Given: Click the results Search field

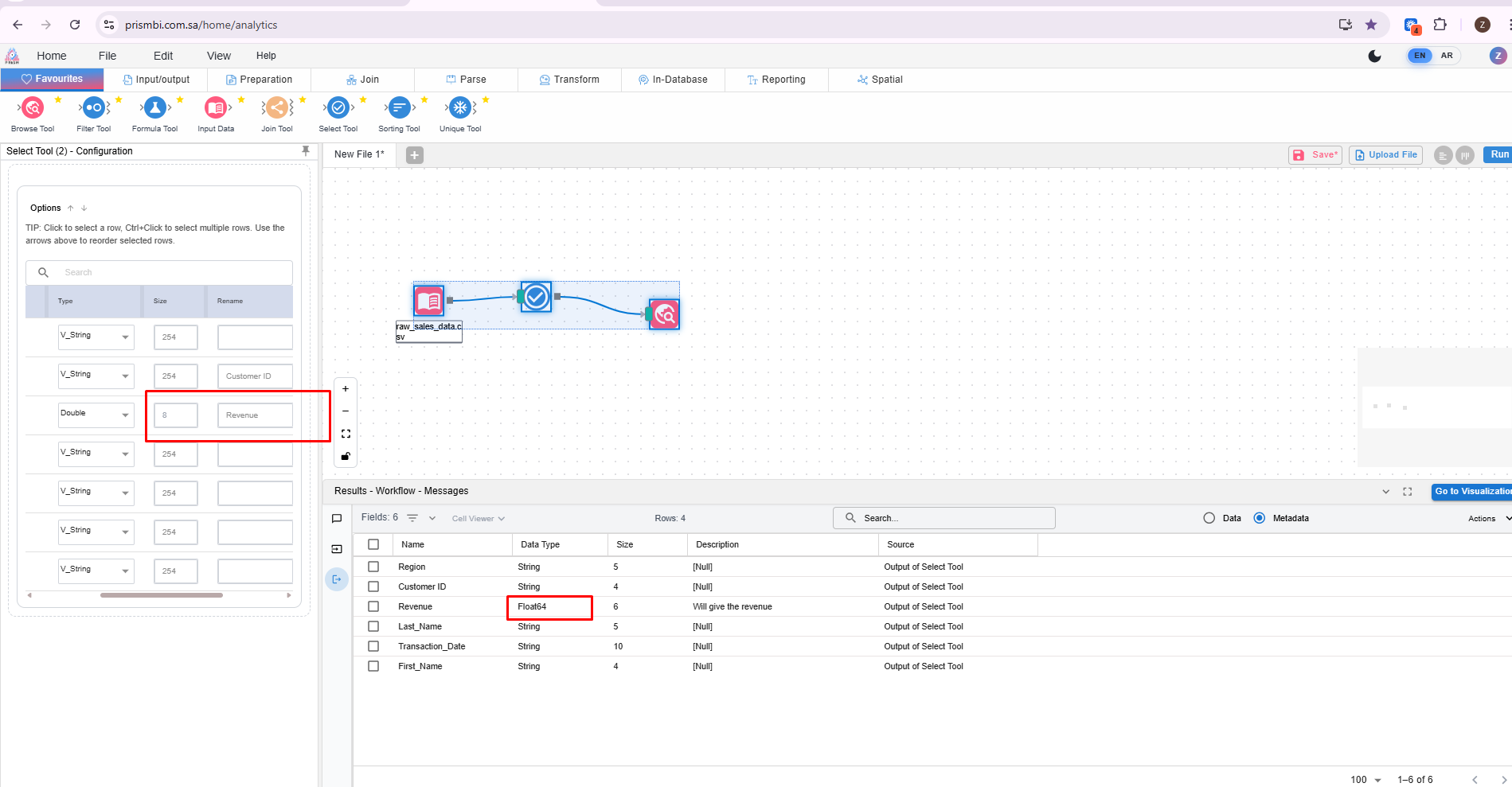Looking at the screenshot, I should [x=944, y=518].
